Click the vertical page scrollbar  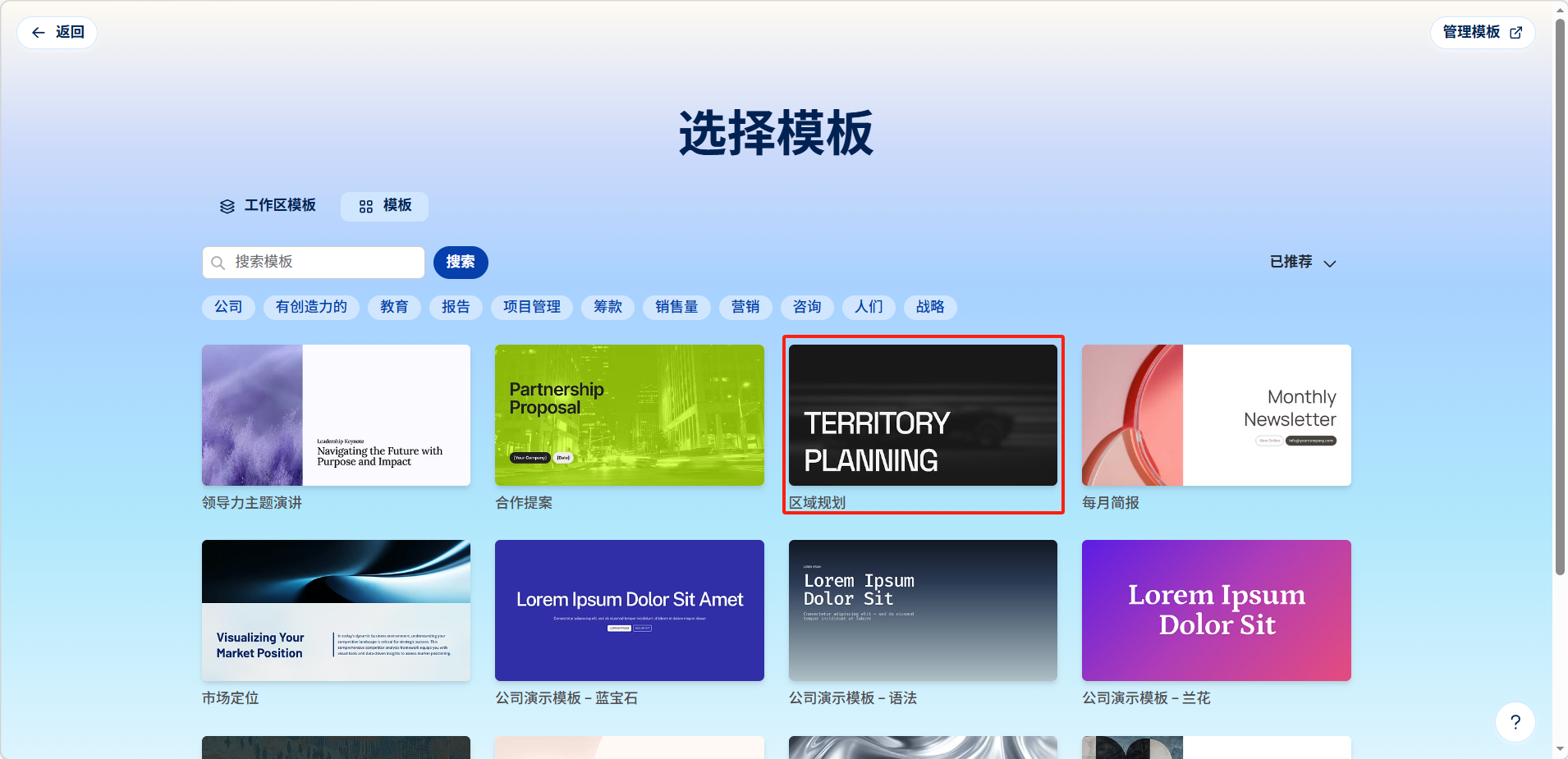[1560, 295]
